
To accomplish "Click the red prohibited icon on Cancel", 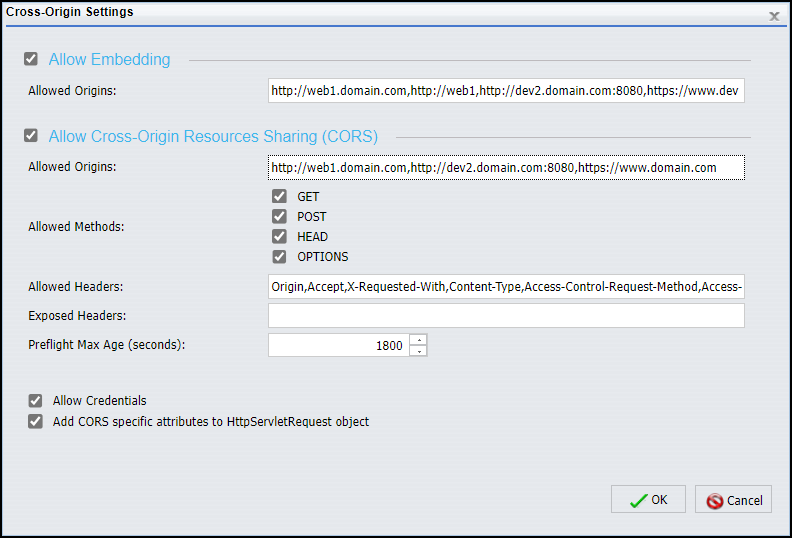I will pos(714,501).
